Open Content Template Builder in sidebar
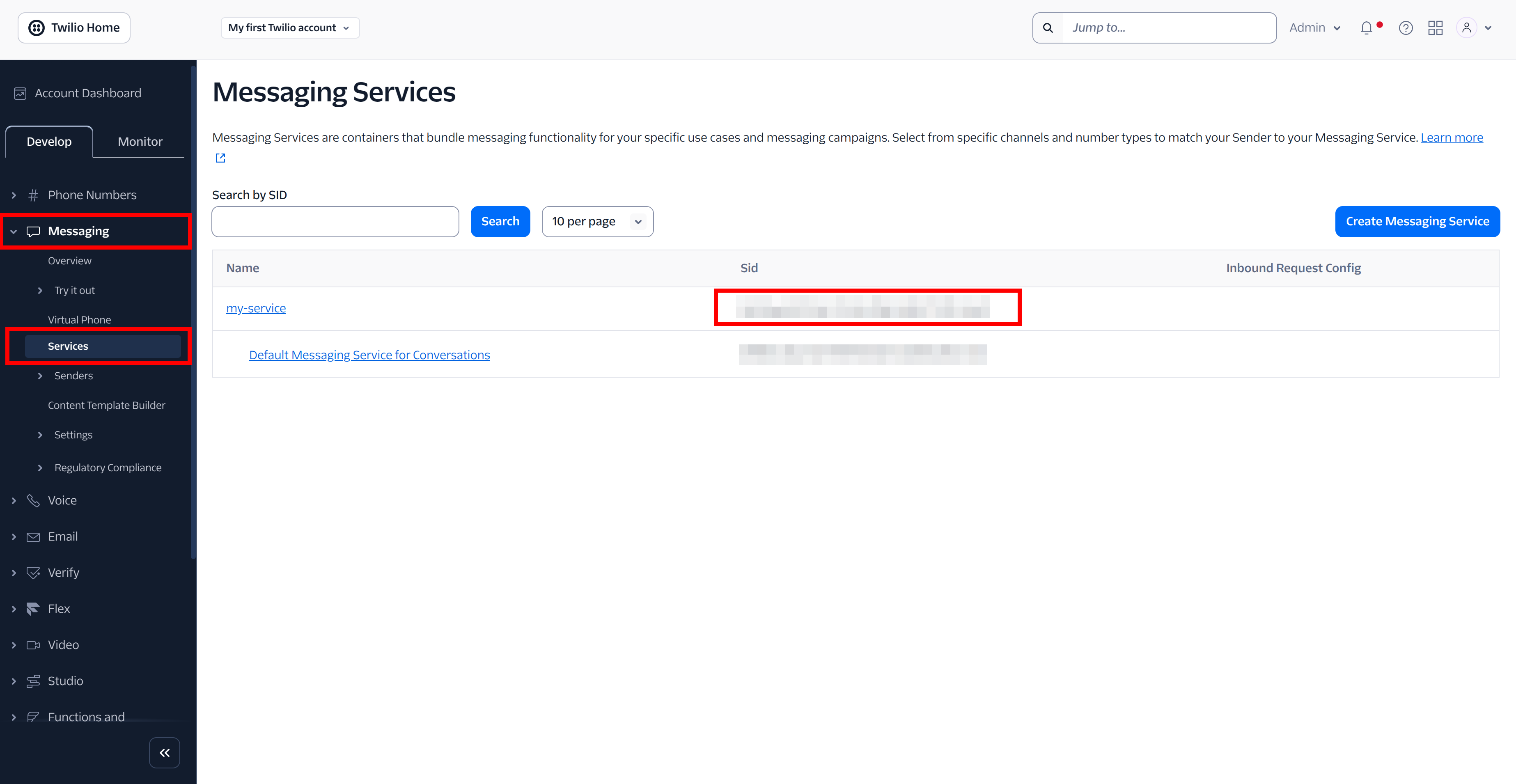 coord(106,405)
